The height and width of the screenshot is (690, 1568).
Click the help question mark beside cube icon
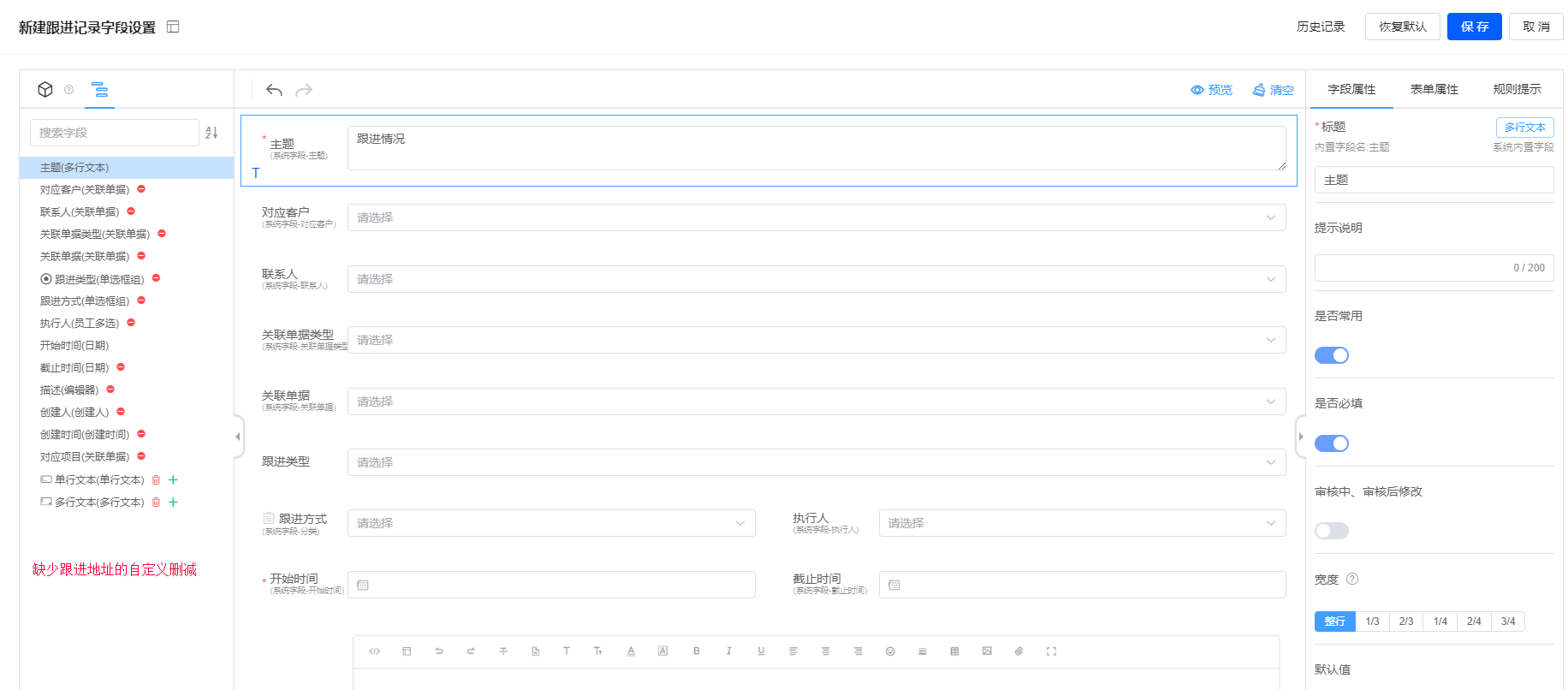point(69,89)
